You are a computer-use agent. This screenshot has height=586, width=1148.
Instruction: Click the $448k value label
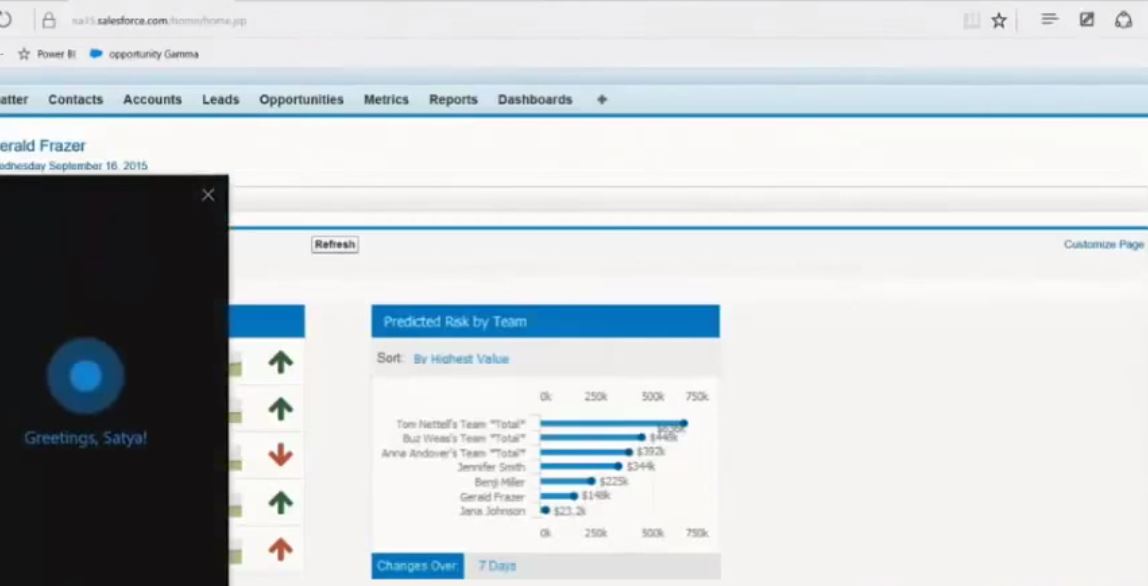663,437
